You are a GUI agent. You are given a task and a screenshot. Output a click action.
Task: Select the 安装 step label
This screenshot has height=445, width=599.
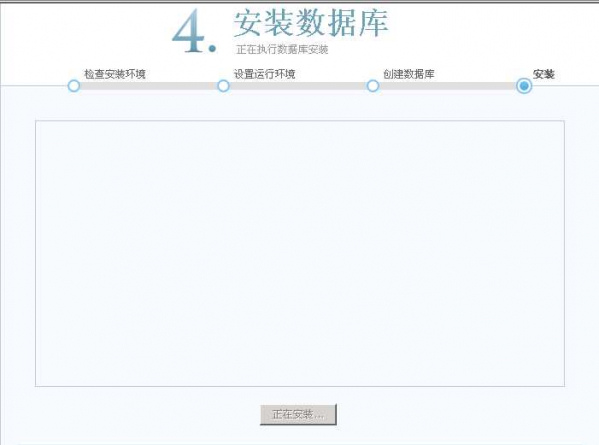544,74
